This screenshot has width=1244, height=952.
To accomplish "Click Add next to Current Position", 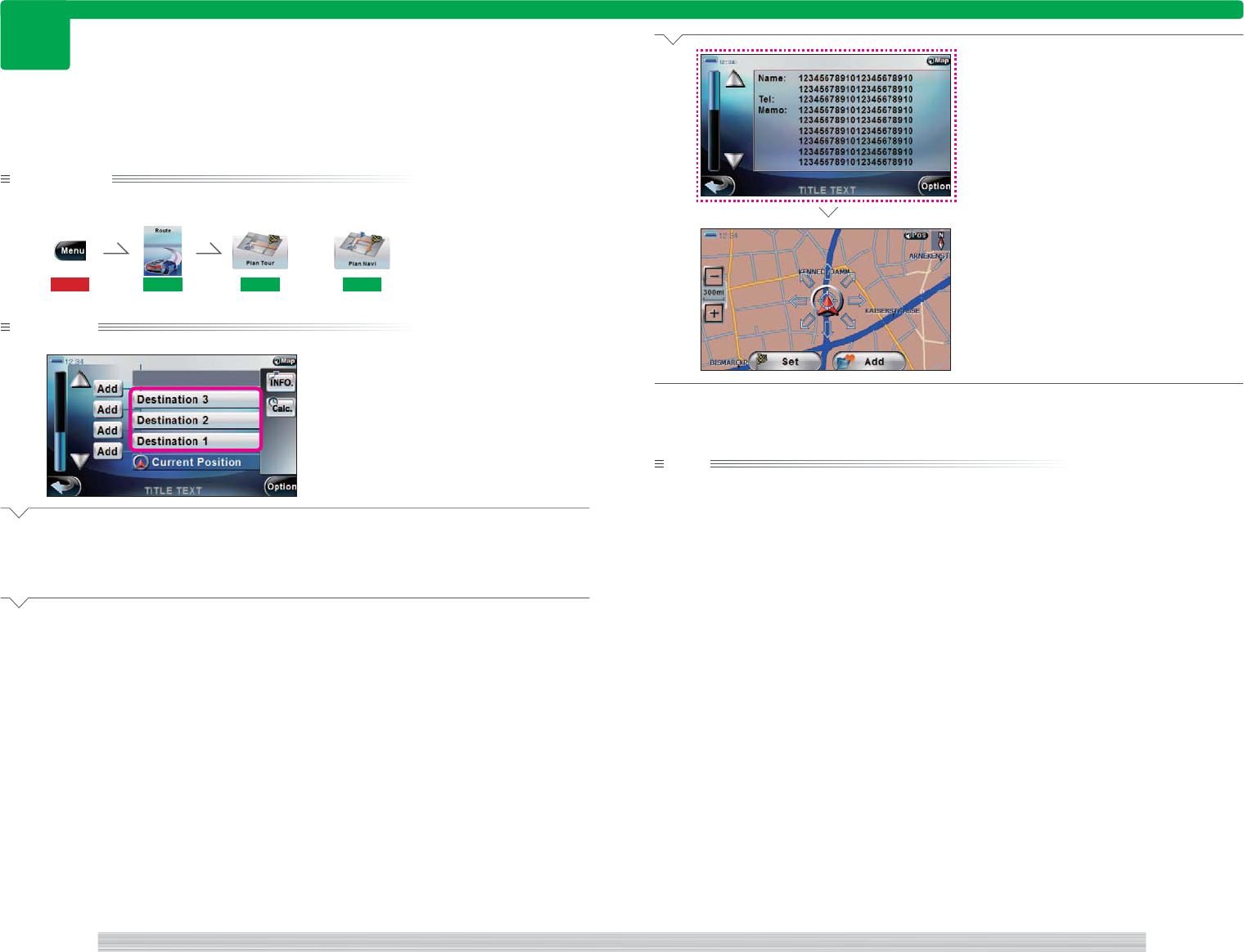I will (x=107, y=451).
